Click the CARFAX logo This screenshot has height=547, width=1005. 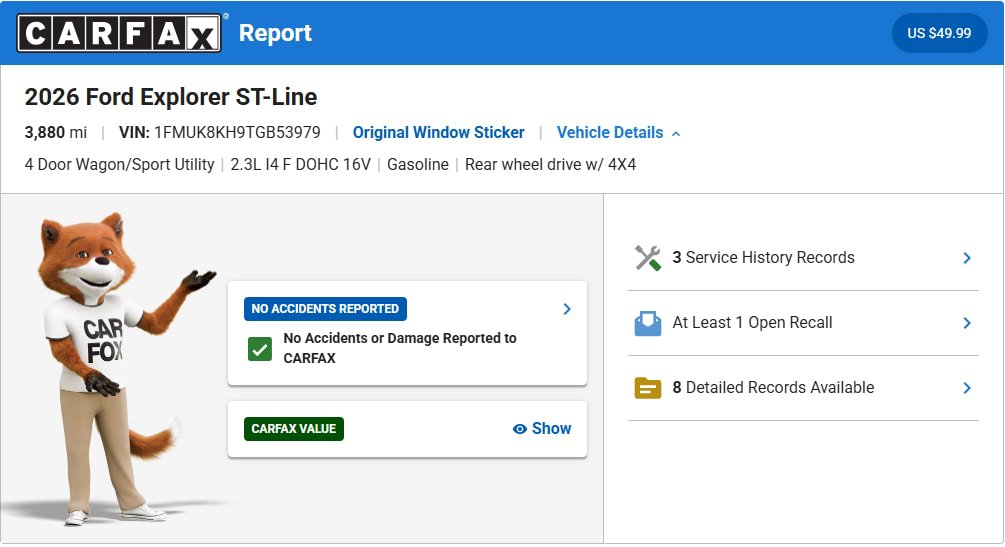click(x=119, y=33)
